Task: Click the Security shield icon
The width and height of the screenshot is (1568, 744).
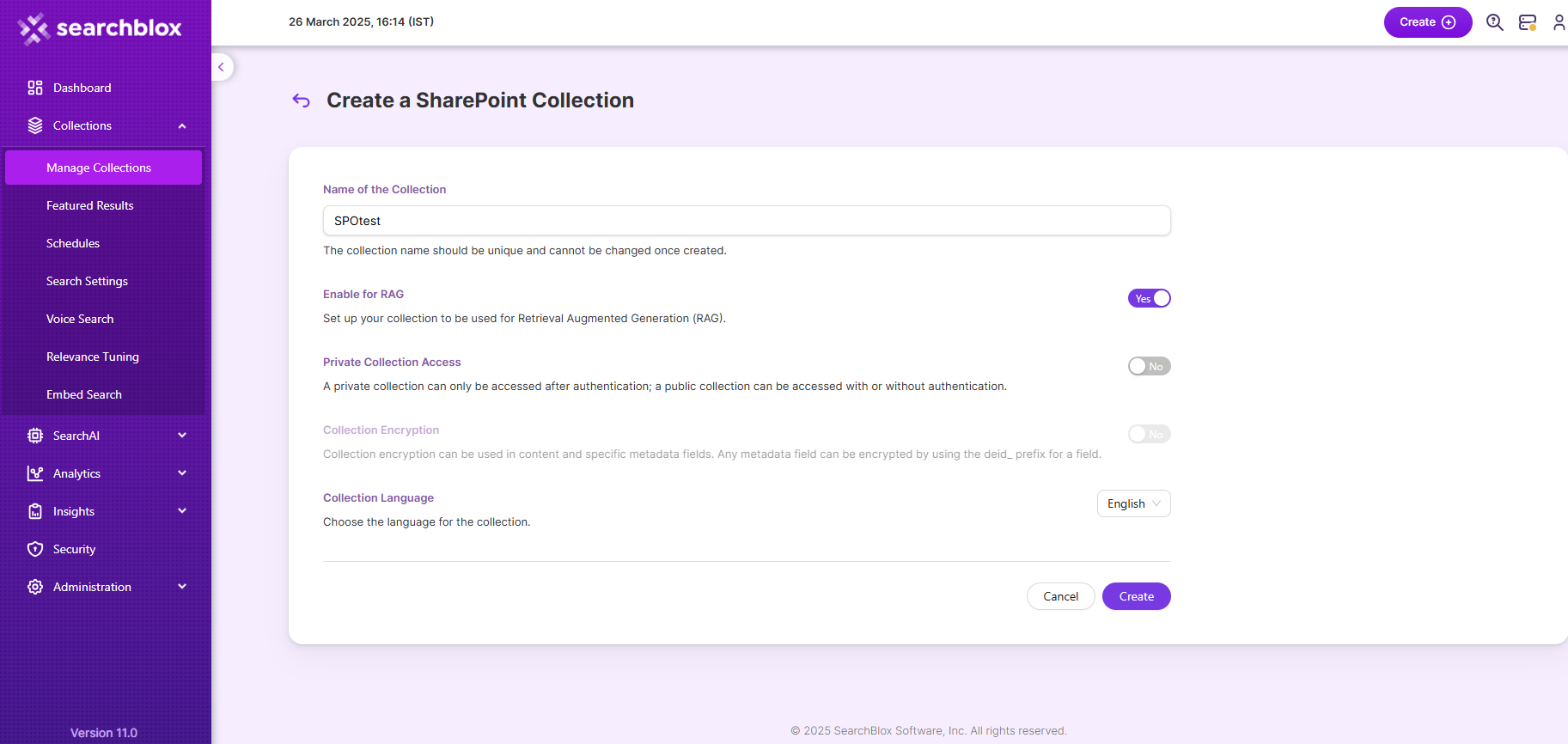Action: 35,549
